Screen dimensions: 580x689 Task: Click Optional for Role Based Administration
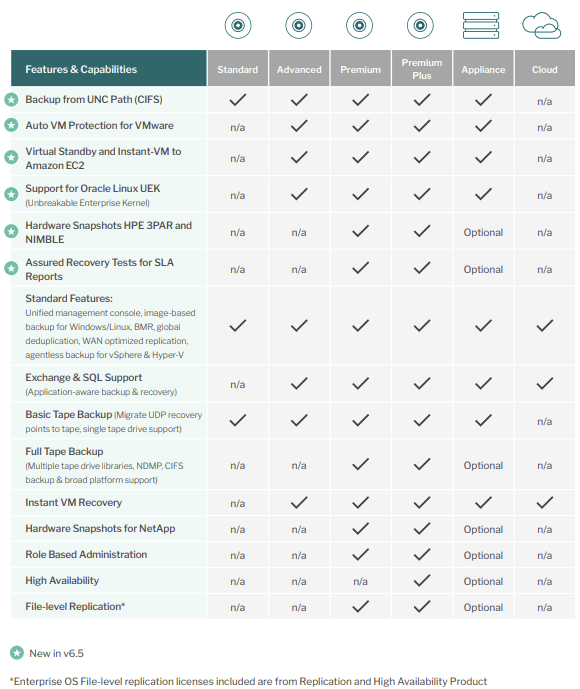pyautogui.click(x=483, y=555)
